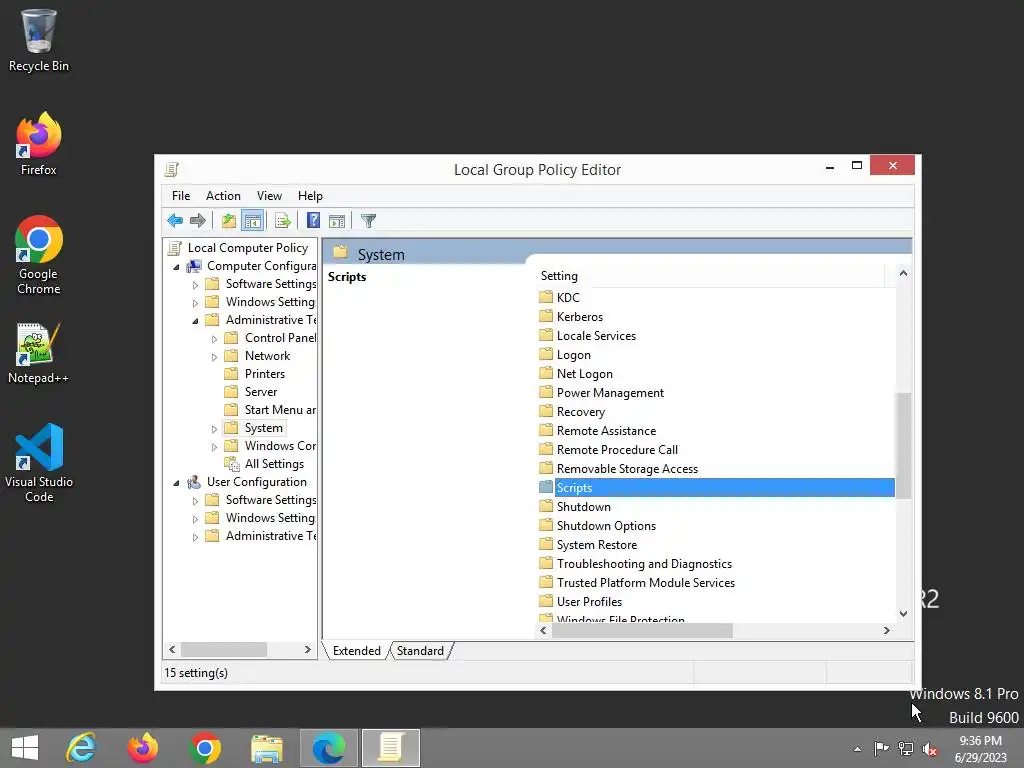
Task: Click scroll-up arrow of settings list
Action: (x=903, y=273)
